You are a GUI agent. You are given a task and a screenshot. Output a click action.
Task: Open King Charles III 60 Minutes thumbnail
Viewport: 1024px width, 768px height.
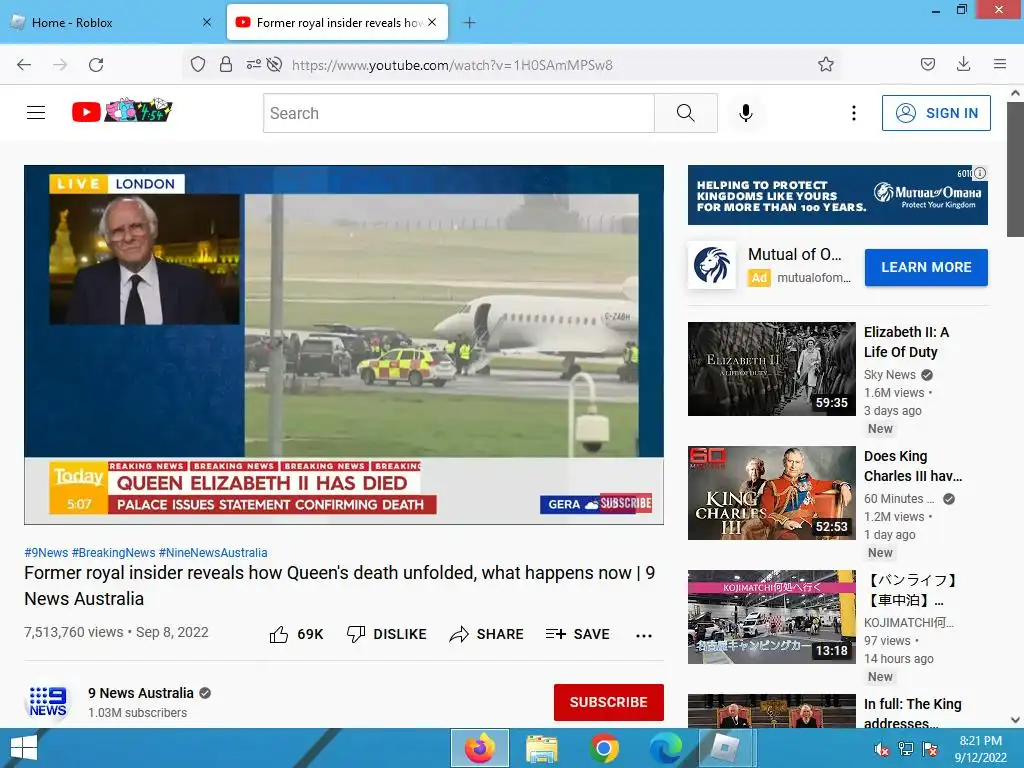point(772,493)
